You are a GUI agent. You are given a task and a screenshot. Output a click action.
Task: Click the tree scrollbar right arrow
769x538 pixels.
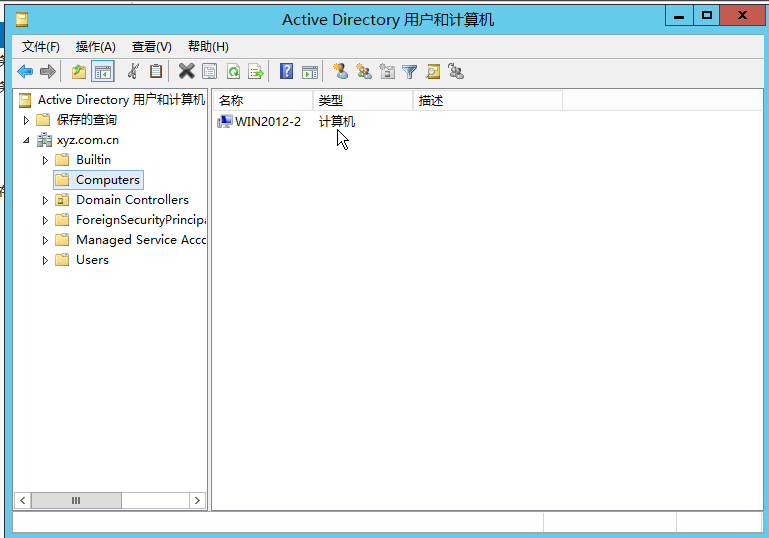[x=197, y=500]
